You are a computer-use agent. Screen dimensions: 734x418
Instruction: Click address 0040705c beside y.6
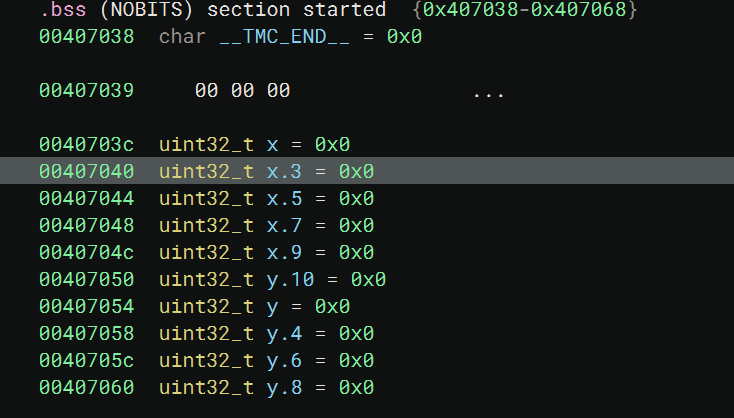click(86, 361)
